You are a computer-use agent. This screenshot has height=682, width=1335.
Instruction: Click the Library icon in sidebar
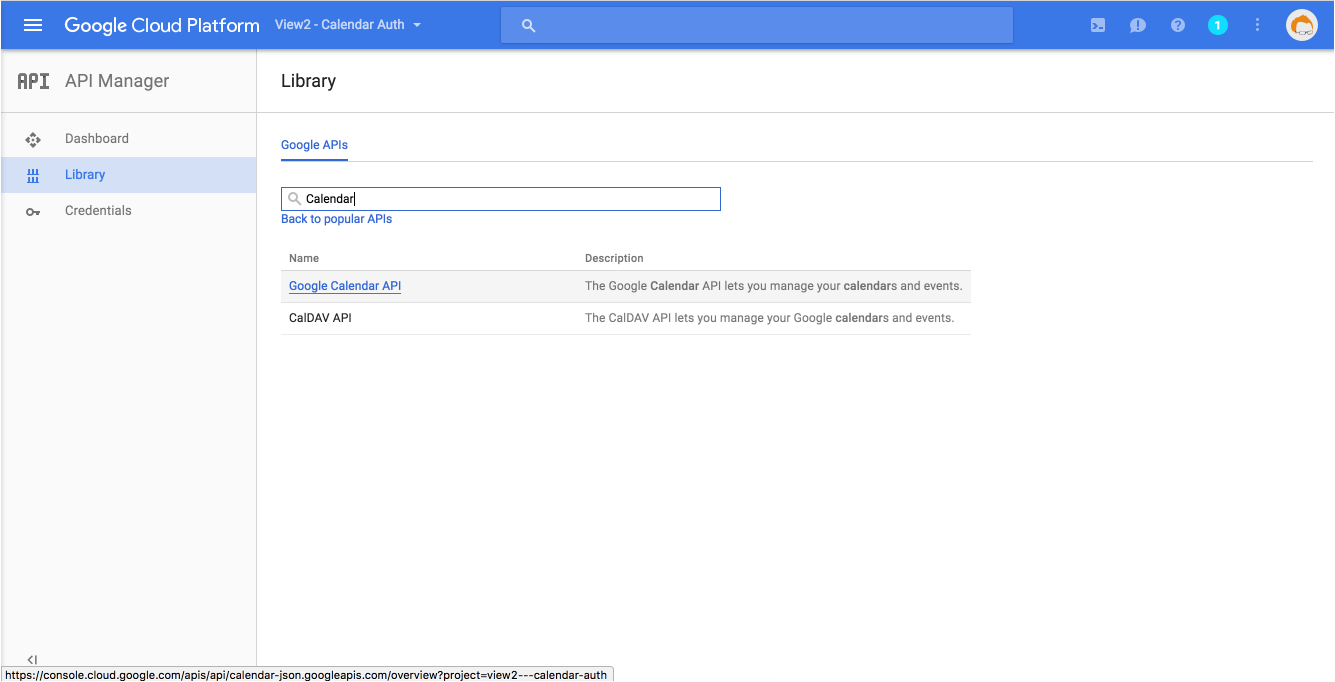33,175
